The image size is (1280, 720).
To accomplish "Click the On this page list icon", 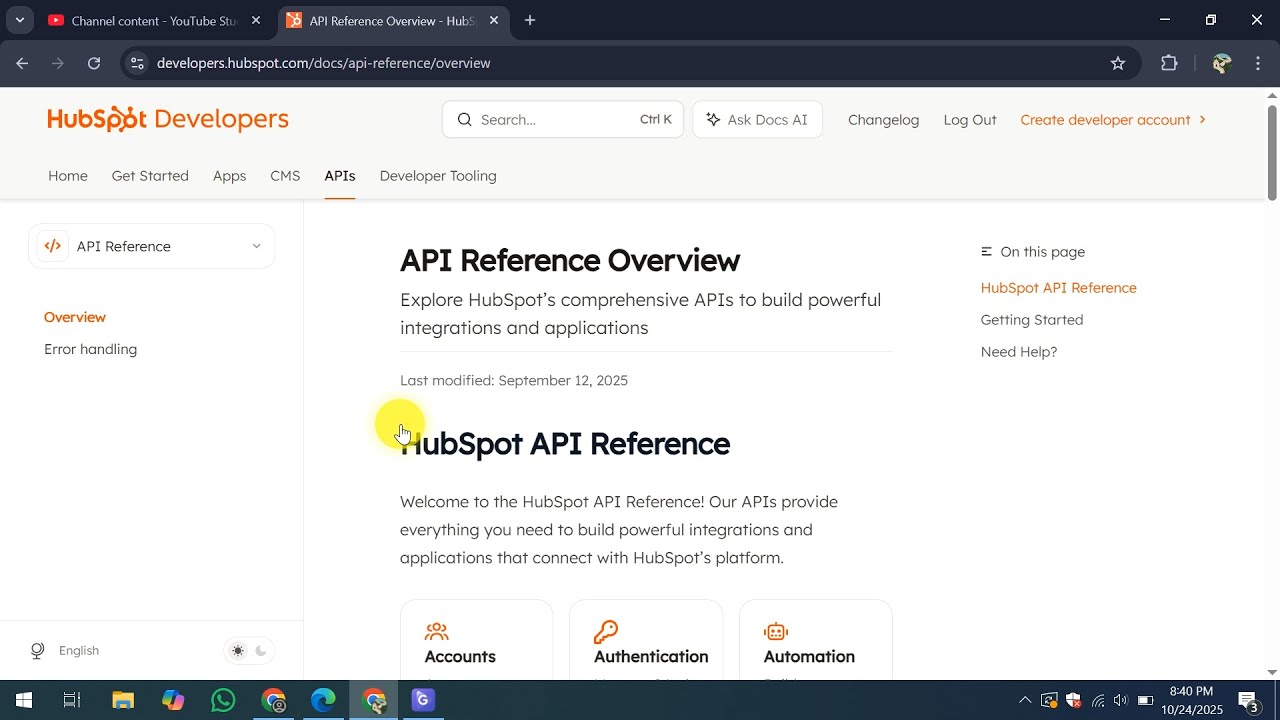I will (x=987, y=252).
